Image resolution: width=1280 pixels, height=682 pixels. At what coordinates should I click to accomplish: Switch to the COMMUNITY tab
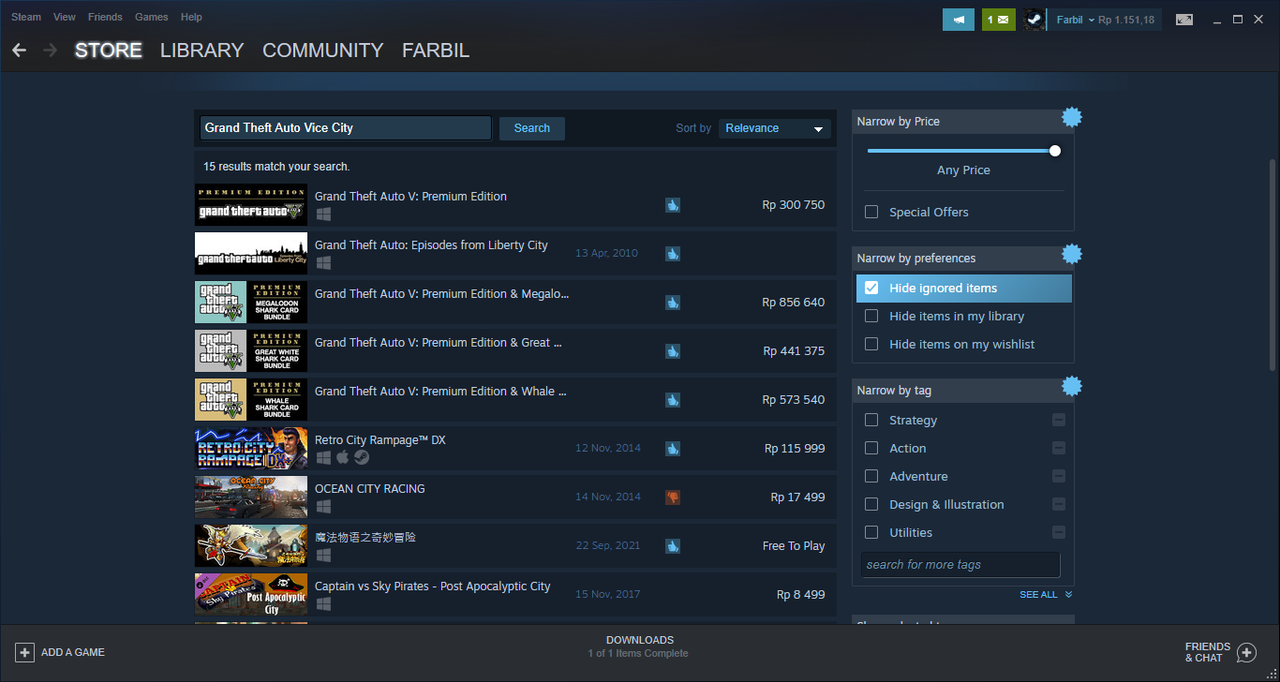click(x=323, y=50)
